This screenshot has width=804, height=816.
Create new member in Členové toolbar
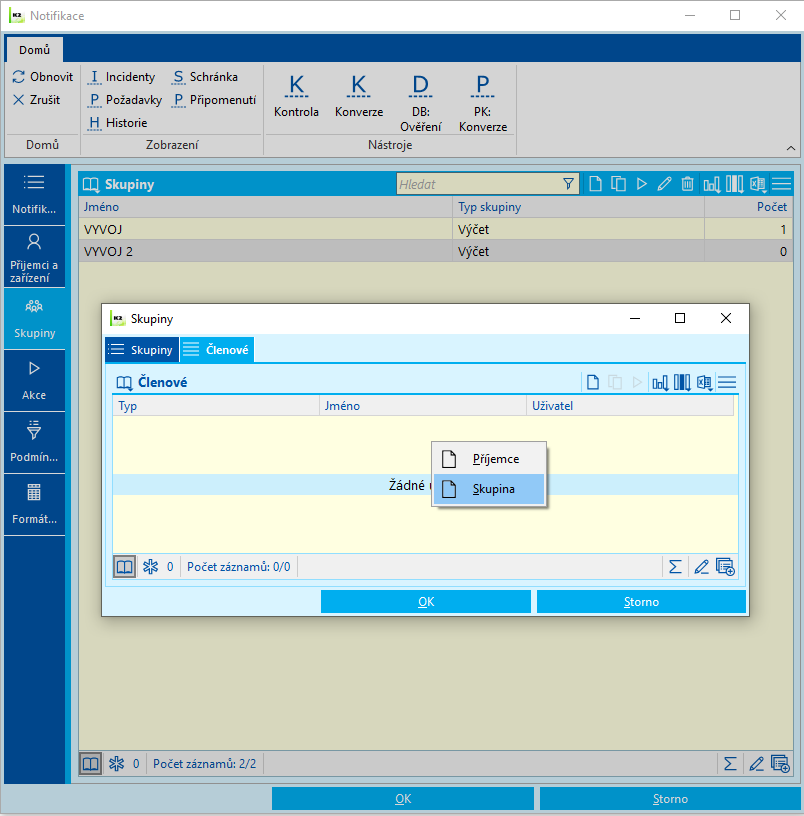pyautogui.click(x=593, y=382)
